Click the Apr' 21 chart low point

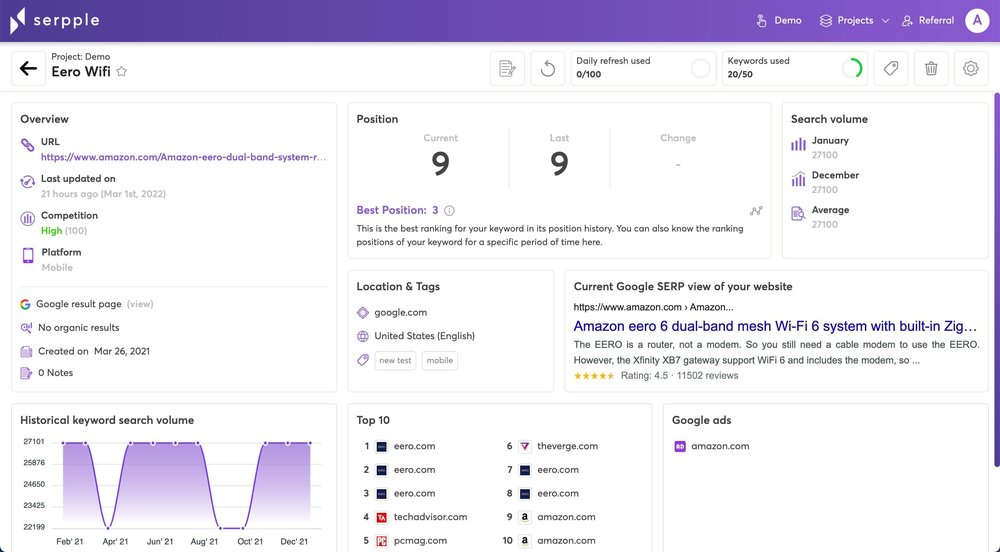tap(108, 528)
